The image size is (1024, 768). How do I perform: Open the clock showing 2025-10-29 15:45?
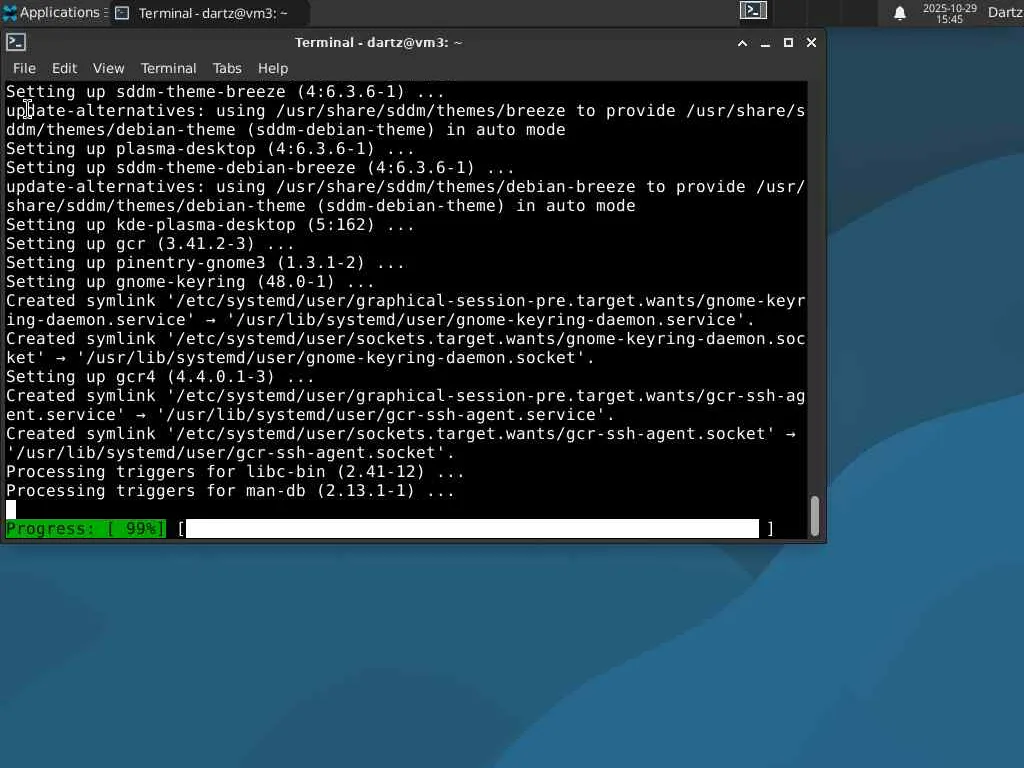click(950, 13)
